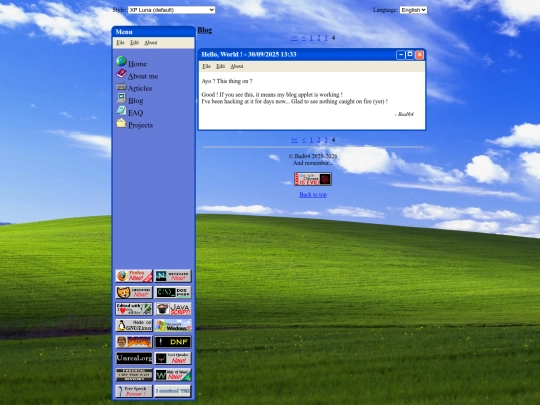Click the notepad icon beside FAQ
Viewport: 540px width, 405px height.
121,111
